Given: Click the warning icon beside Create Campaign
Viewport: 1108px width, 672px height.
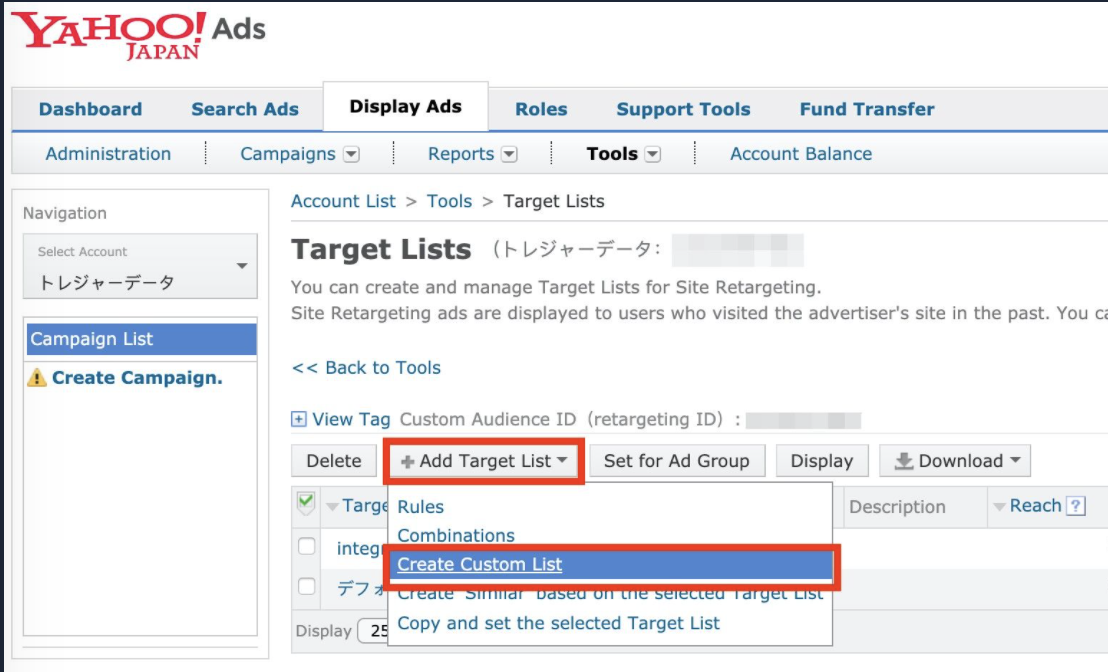Looking at the screenshot, I should 37,378.
